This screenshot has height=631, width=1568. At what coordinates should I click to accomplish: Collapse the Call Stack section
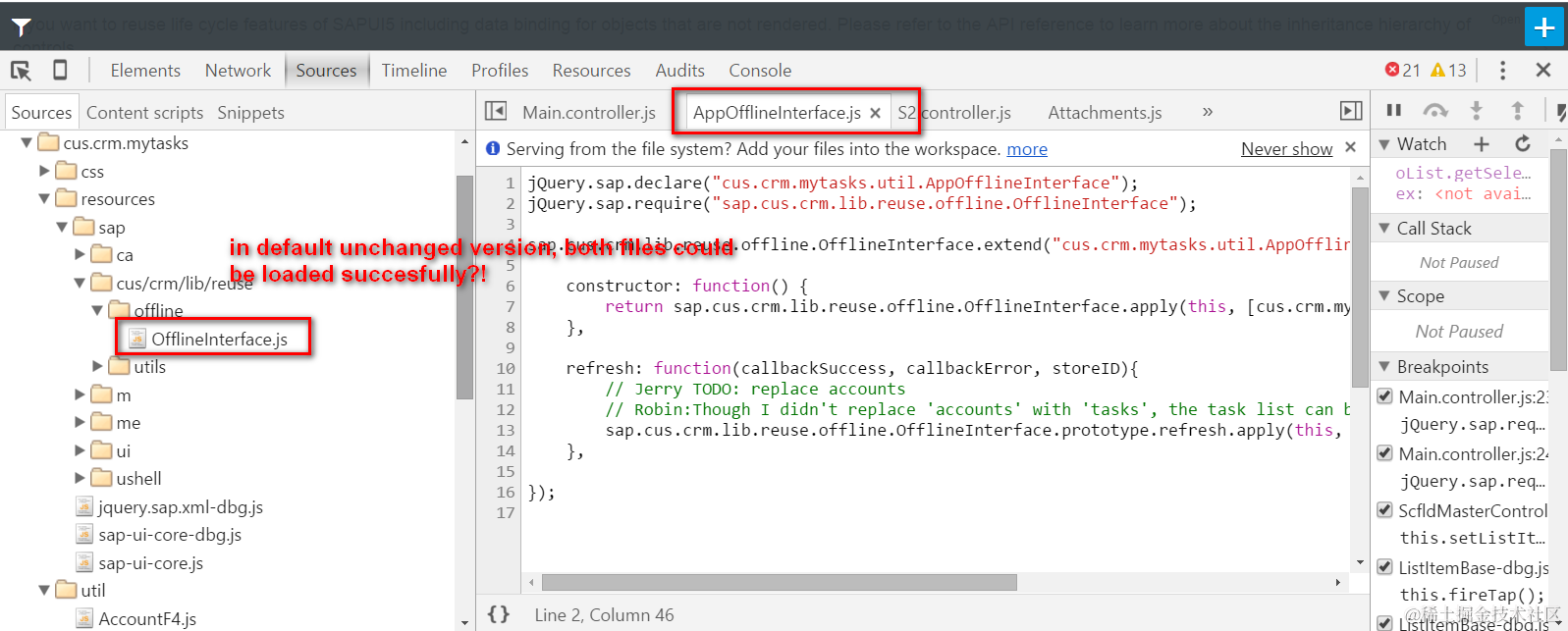pos(1384,229)
